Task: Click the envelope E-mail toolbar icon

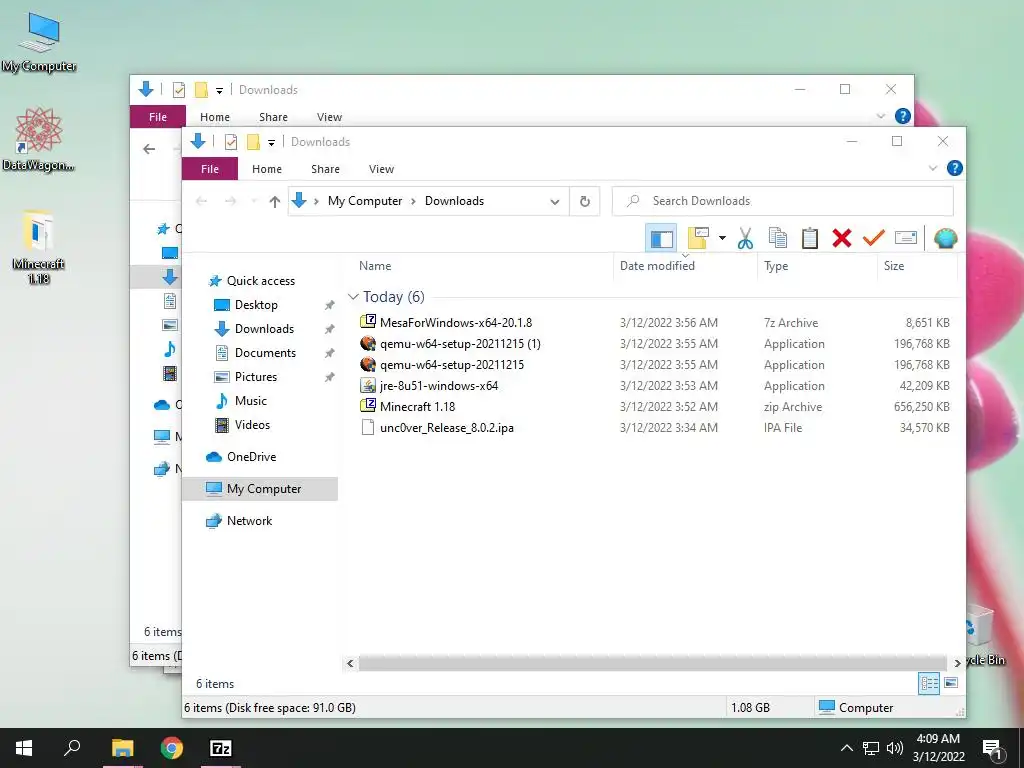Action: pyautogui.click(x=906, y=238)
